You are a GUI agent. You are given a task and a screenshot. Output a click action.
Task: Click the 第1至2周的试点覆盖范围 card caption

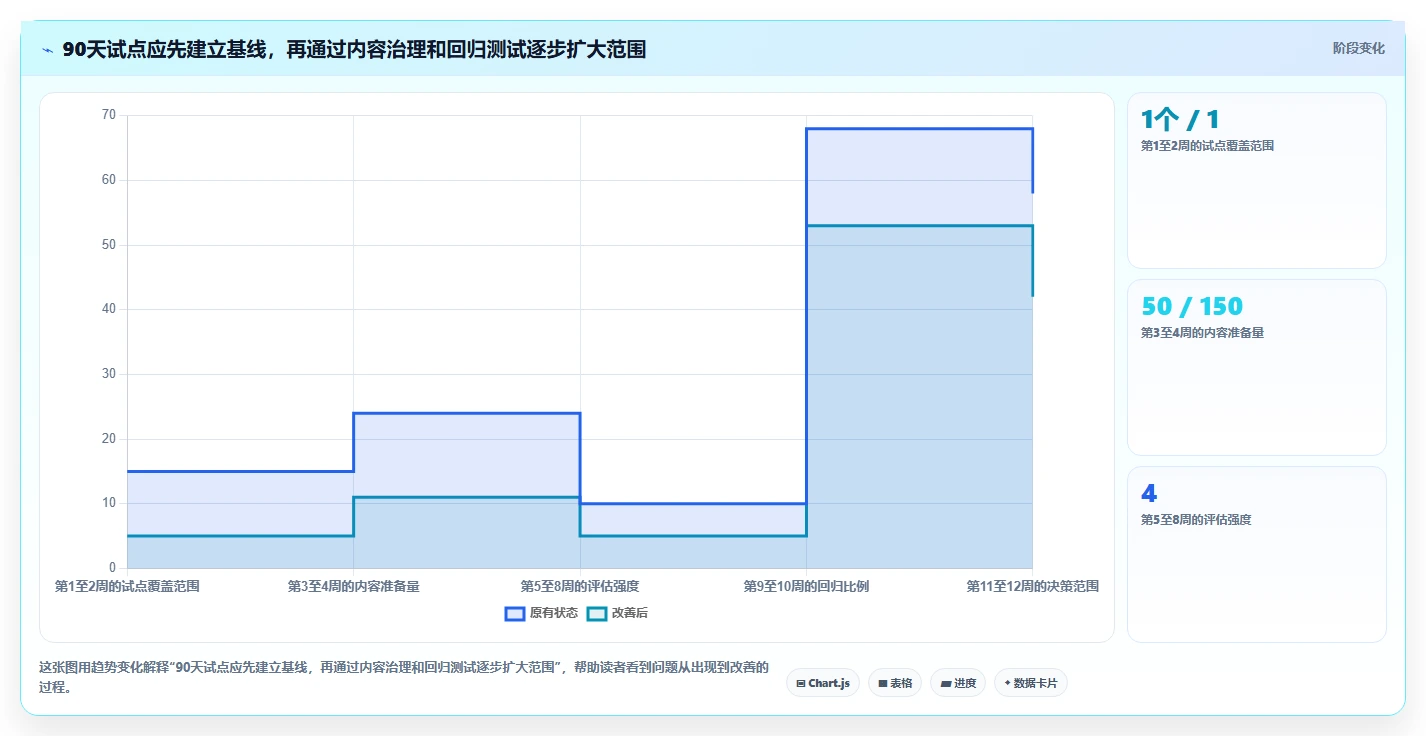[x=1207, y=146]
